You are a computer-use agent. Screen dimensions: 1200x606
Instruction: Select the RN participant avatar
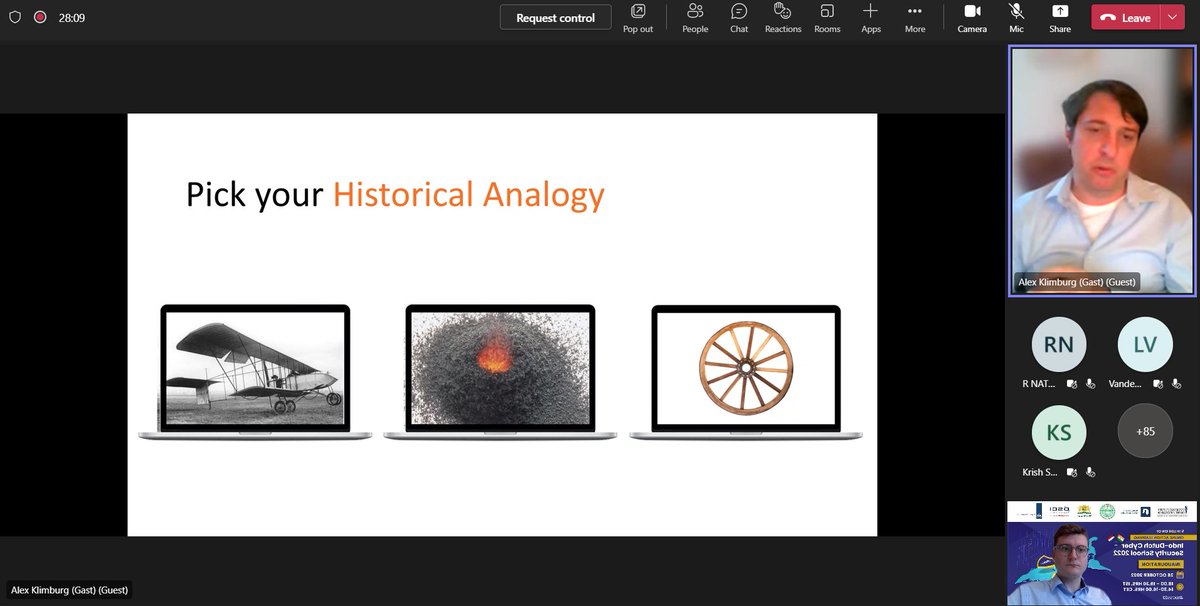tap(1058, 345)
